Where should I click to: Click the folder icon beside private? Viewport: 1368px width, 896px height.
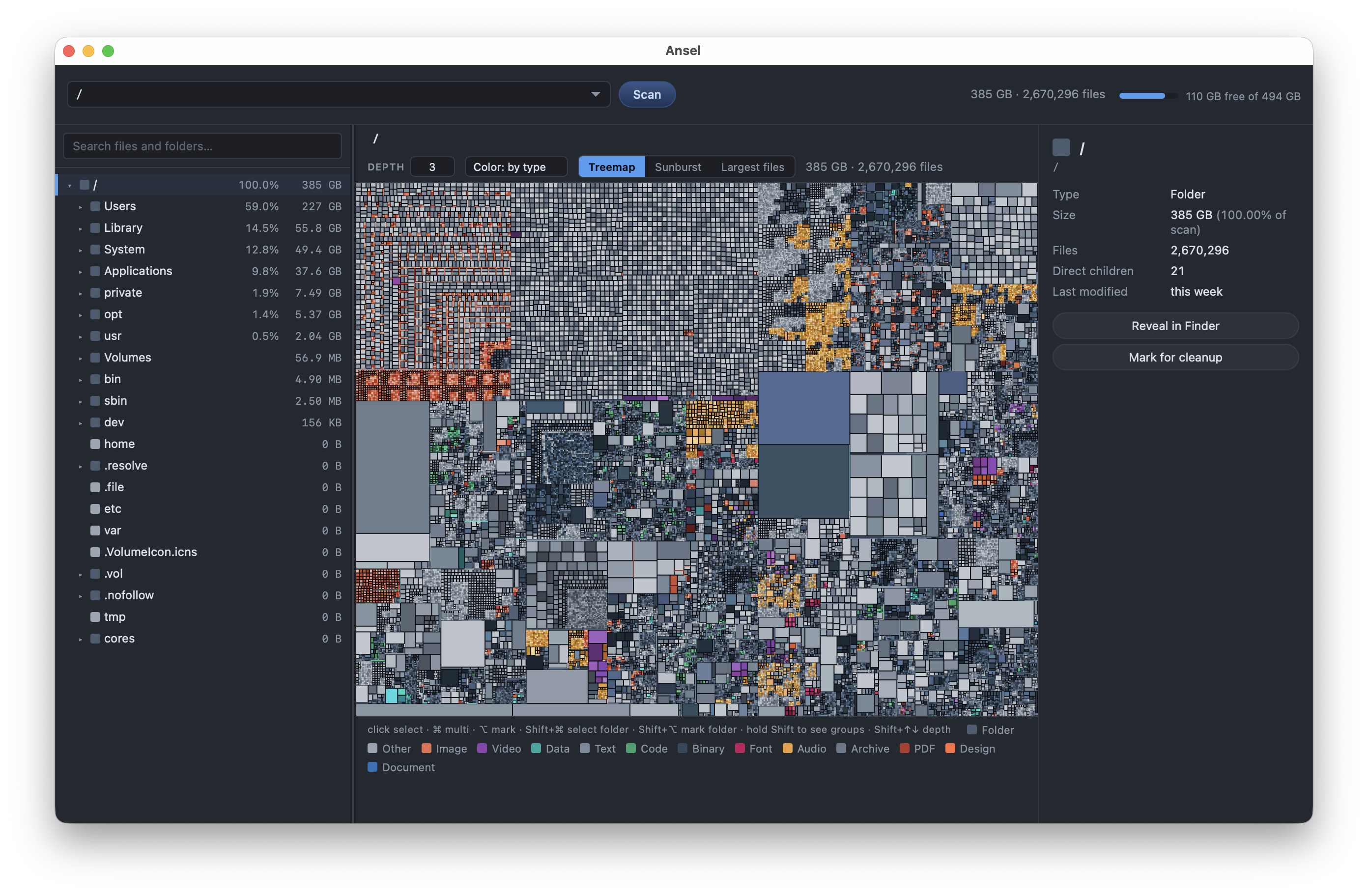point(95,293)
